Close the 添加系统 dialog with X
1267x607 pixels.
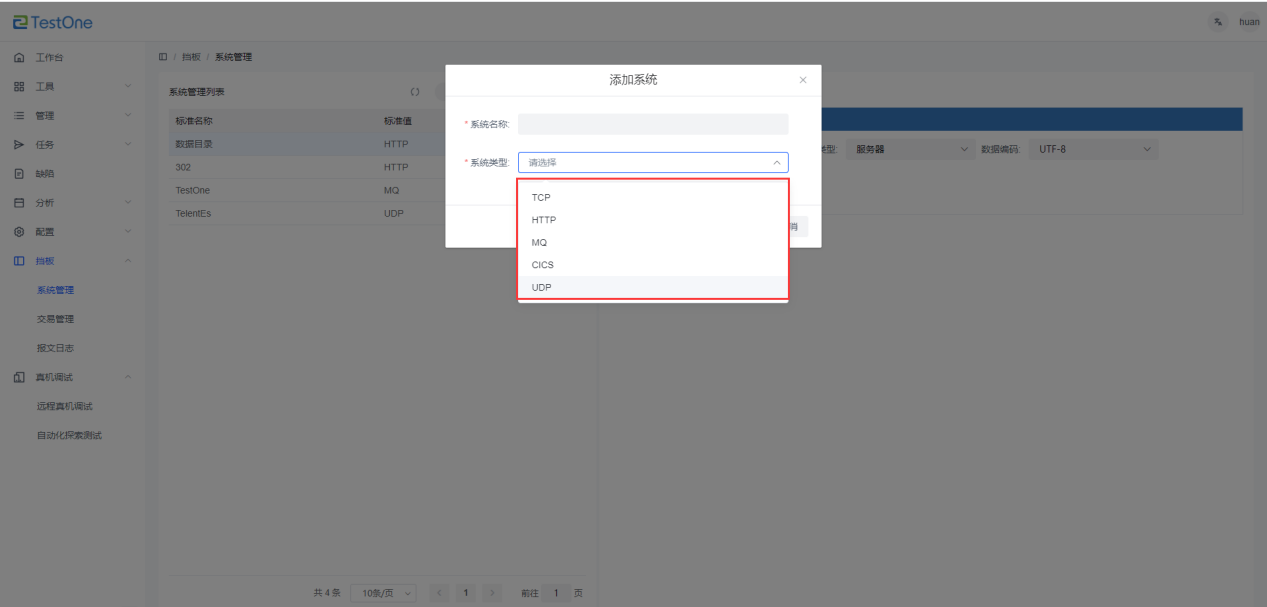click(802, 80)
